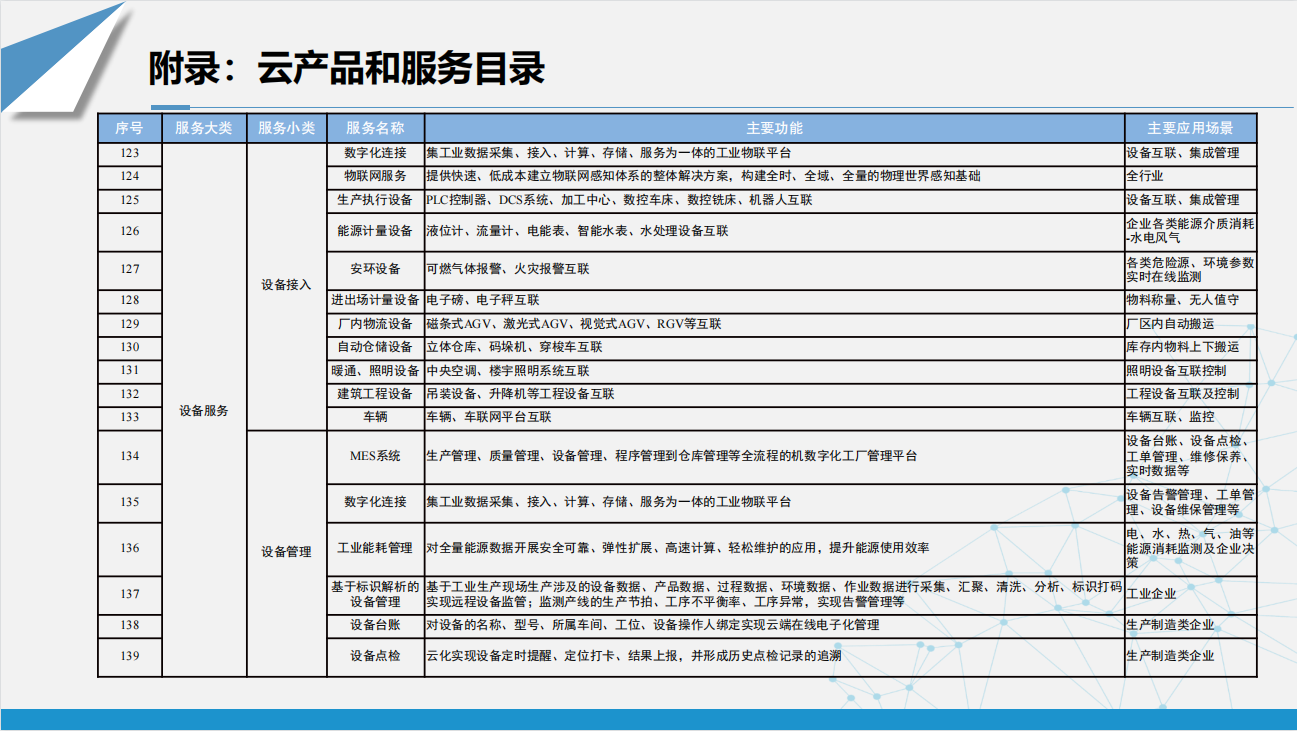This screenshot has width=1297, height=731.
Task: Select the 设备服务 category cell
Action: coord(203,410)
